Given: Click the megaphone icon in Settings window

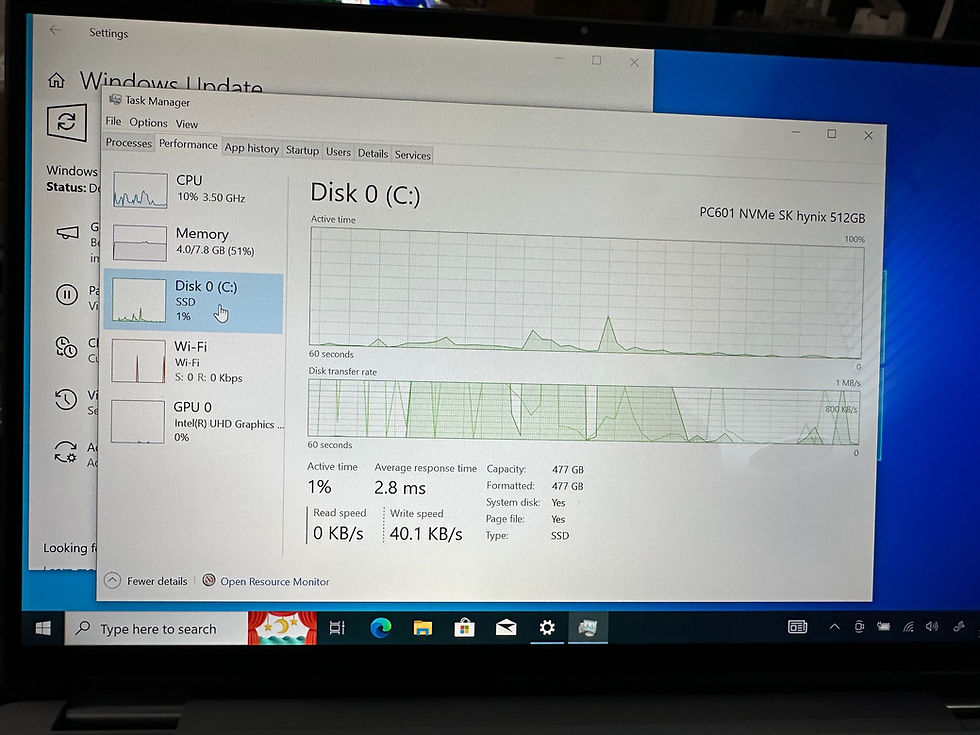Looking at the screenshot, I should (x=68, y=232).
